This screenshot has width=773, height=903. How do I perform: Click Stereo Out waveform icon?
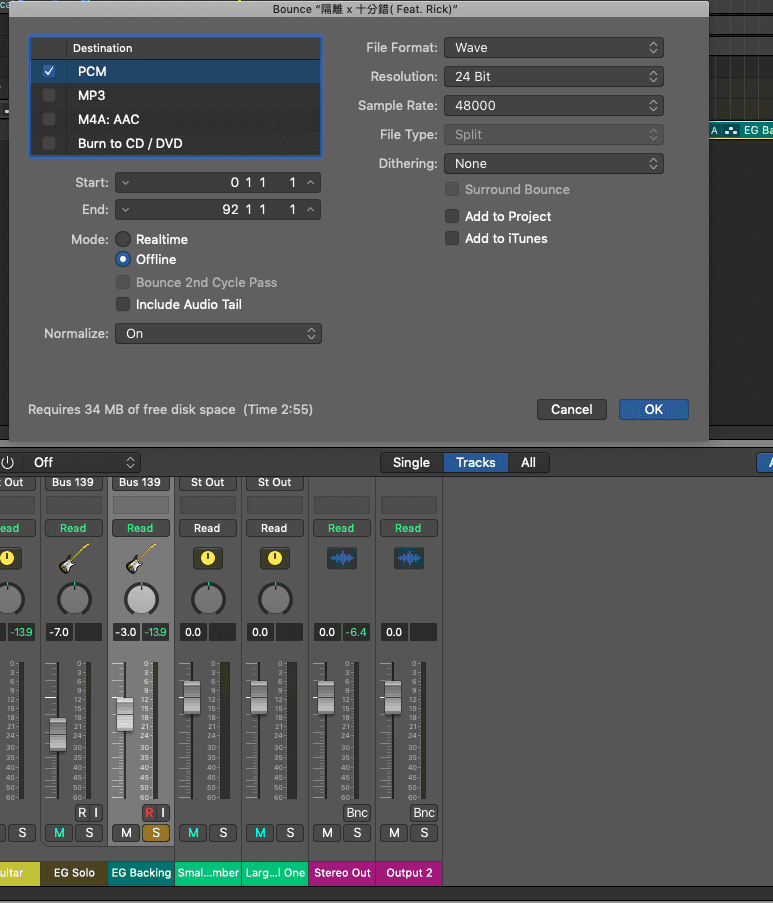pos(342,558)
